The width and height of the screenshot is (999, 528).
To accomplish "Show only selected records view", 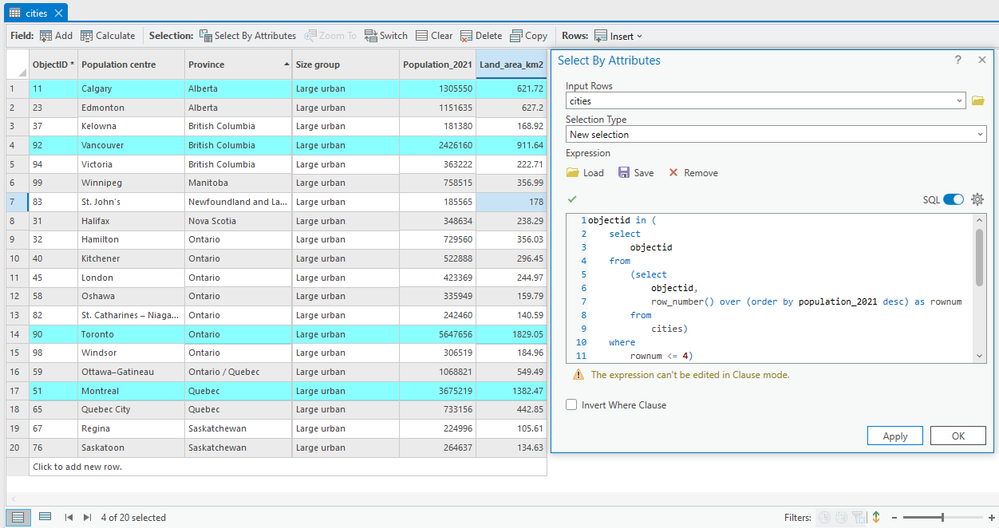I will point(44,517).
